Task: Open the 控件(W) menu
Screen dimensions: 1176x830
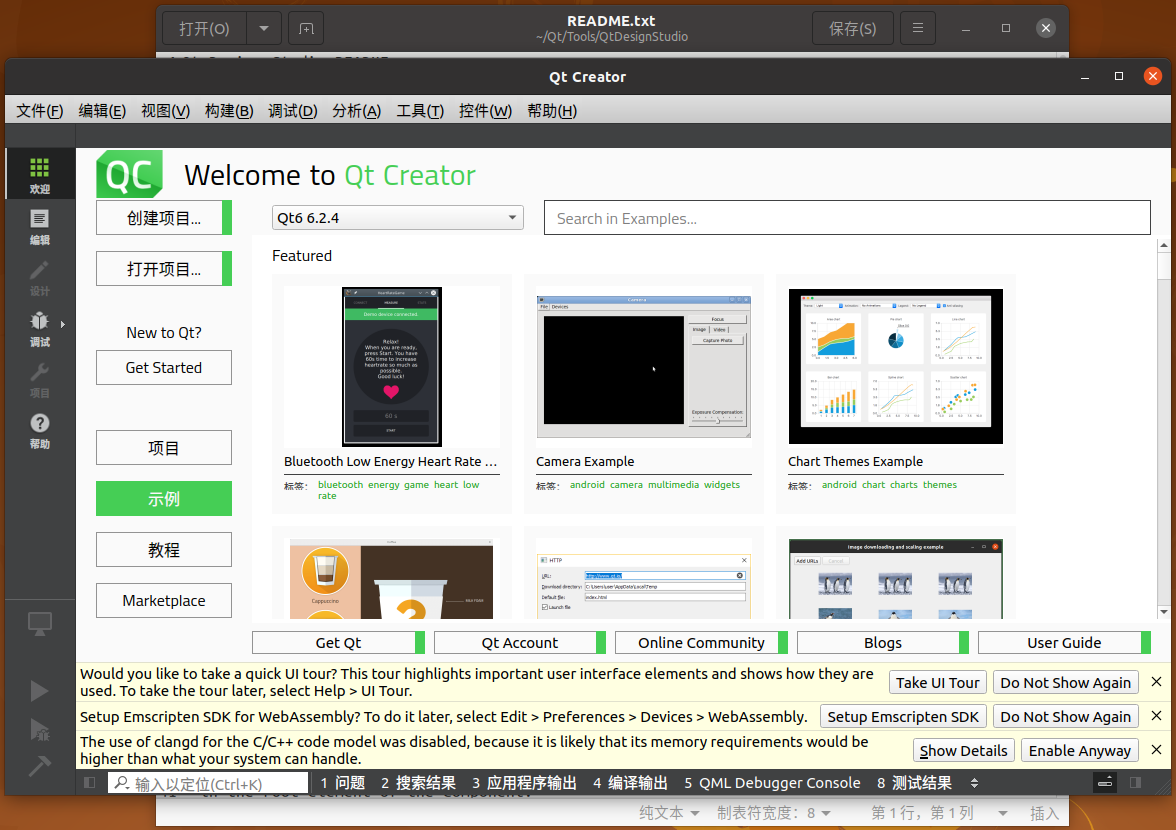Action: [485, 111]
